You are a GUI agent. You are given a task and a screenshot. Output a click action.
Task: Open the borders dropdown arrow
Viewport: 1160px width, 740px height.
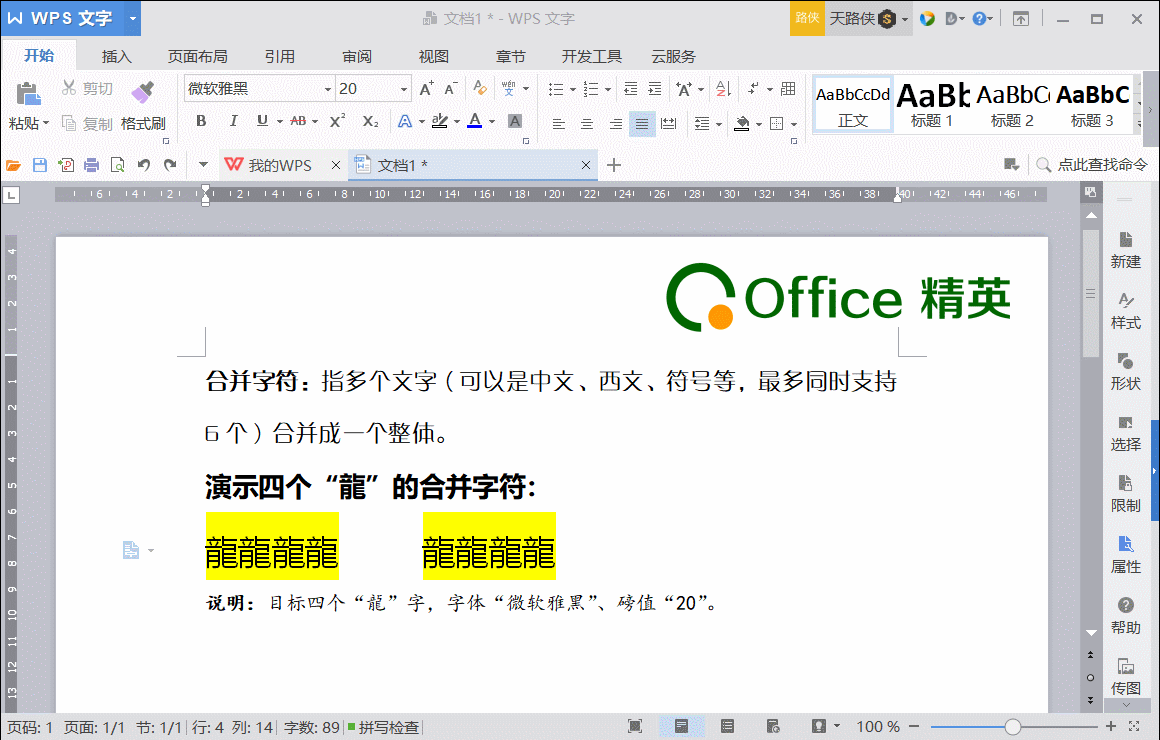[794, 124]
